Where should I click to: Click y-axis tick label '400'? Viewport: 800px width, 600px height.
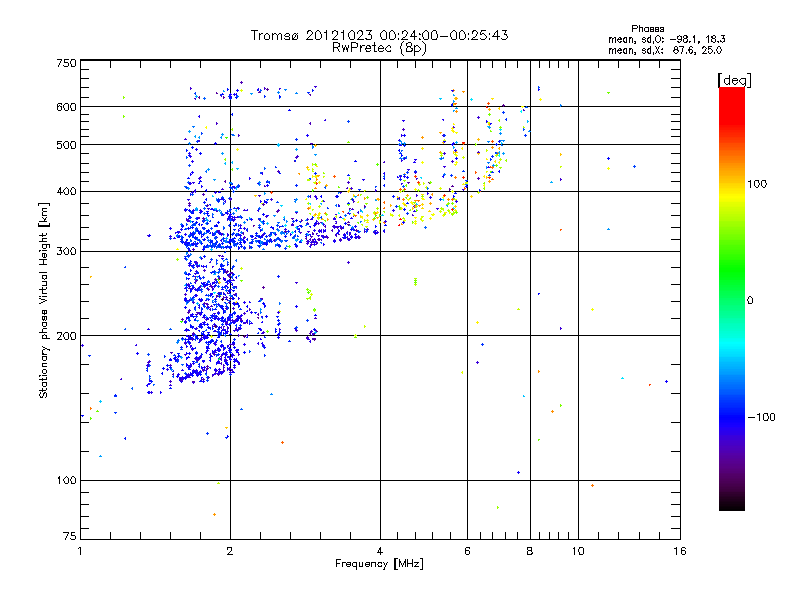click(x=66, y=192)
